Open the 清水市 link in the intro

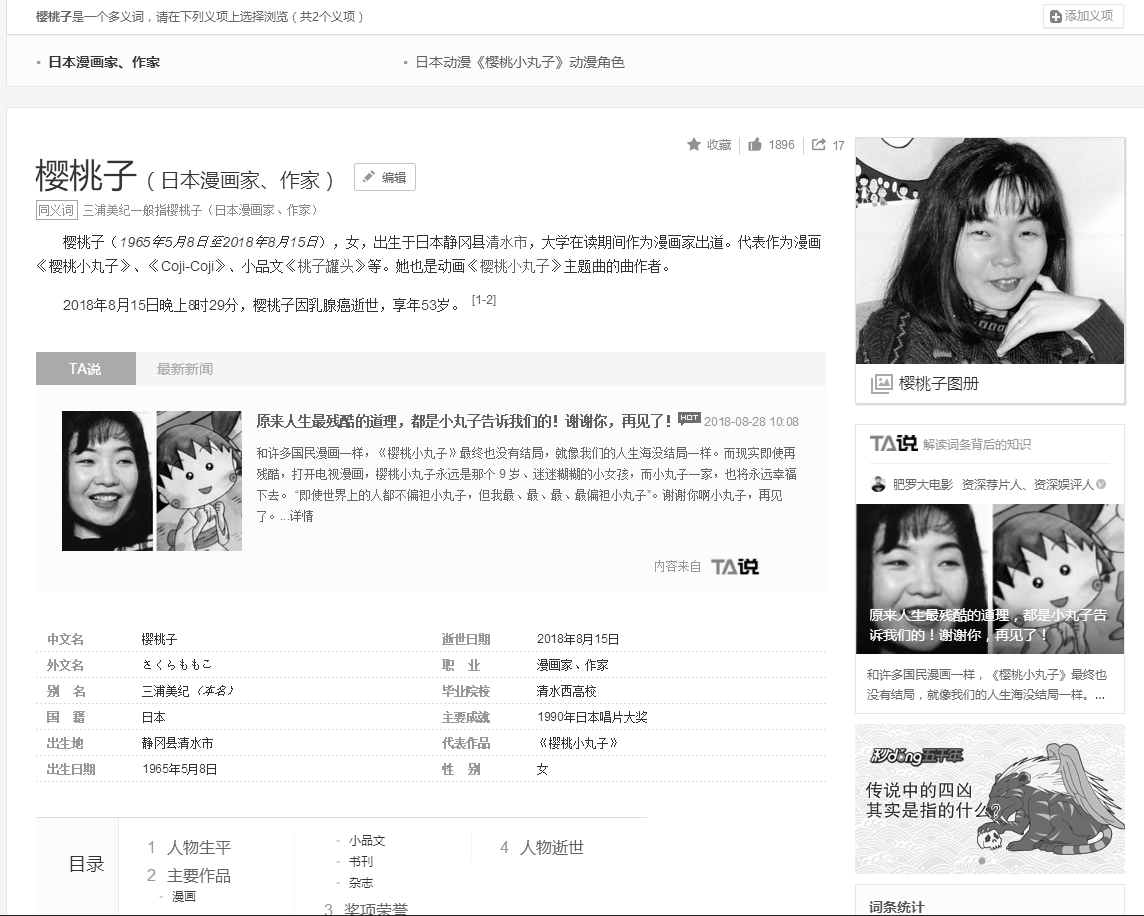(506, 242)
